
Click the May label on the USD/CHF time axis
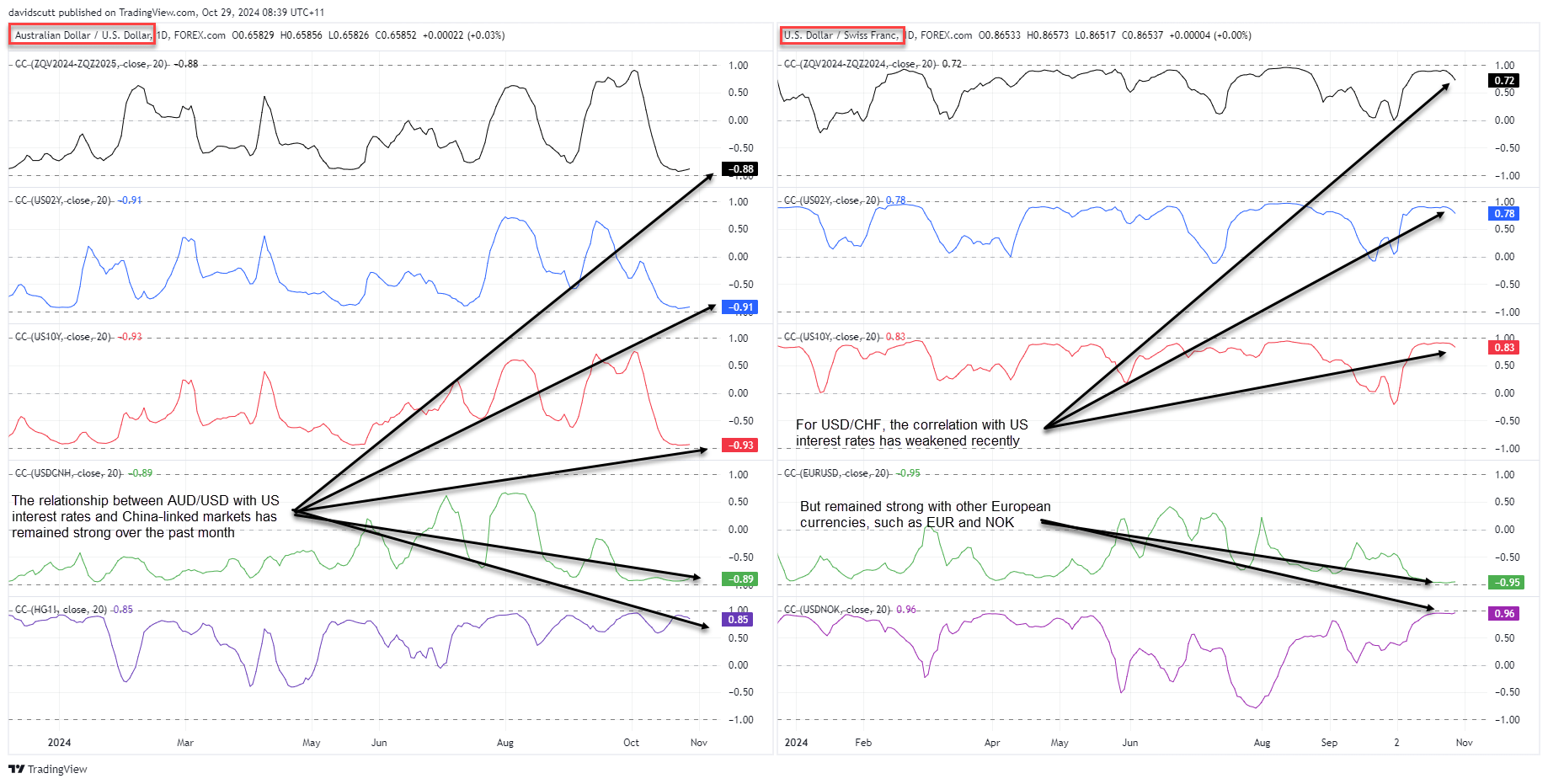coord(1060,743)
